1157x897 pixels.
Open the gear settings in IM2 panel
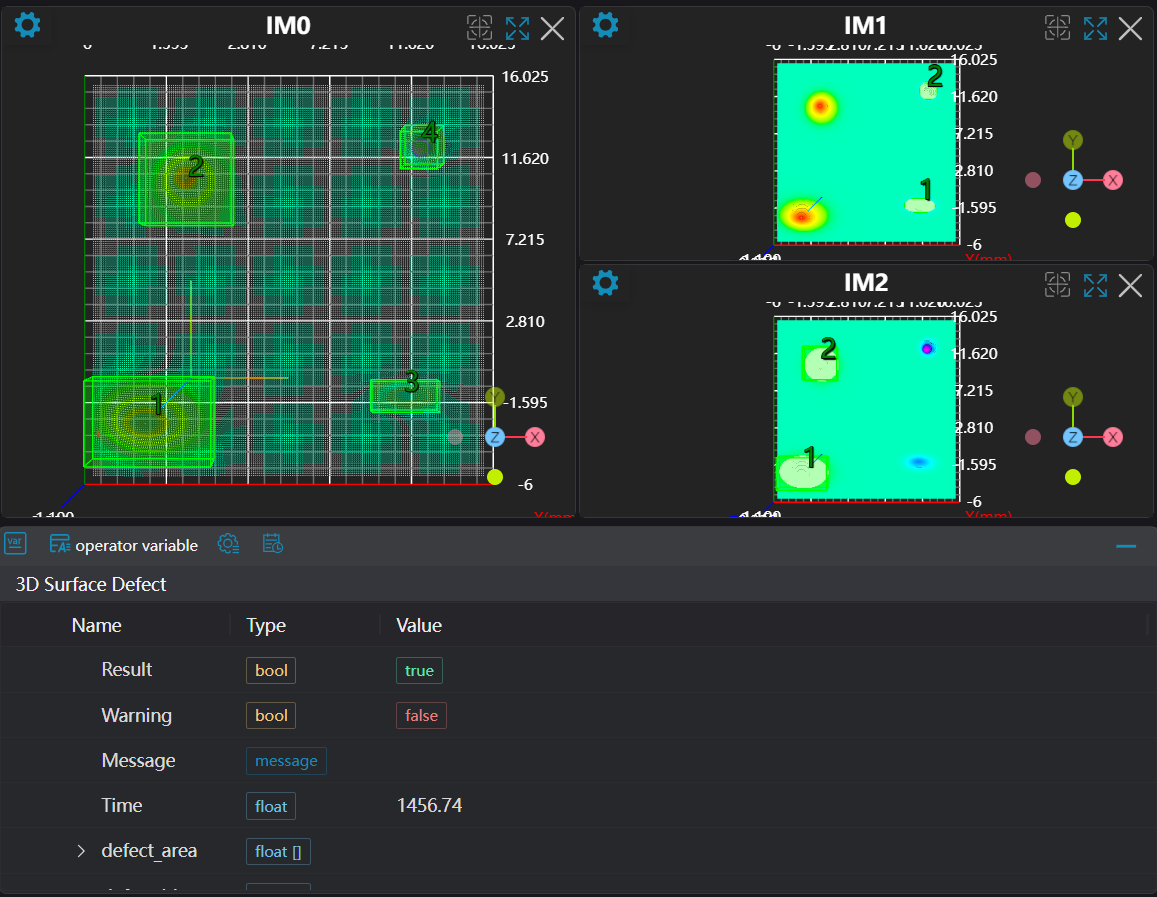coord(605,283)
